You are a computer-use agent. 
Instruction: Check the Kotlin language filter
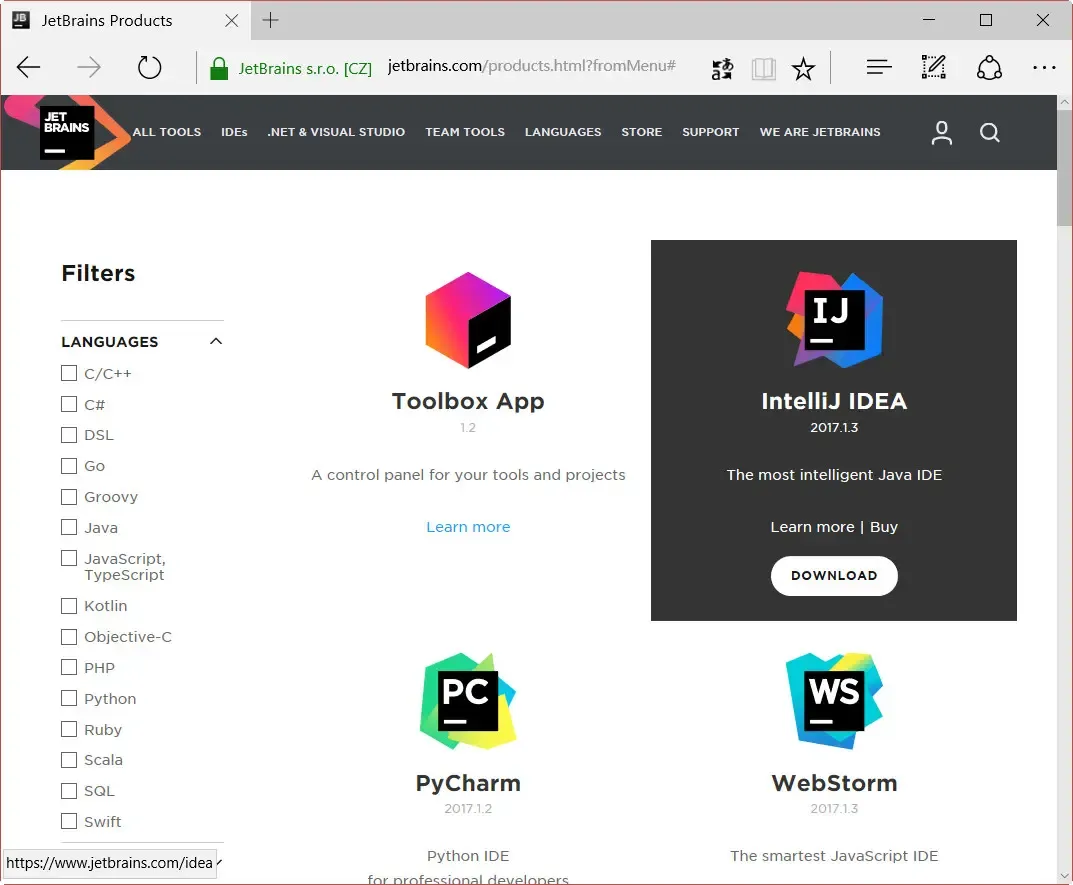coord(68,606)
